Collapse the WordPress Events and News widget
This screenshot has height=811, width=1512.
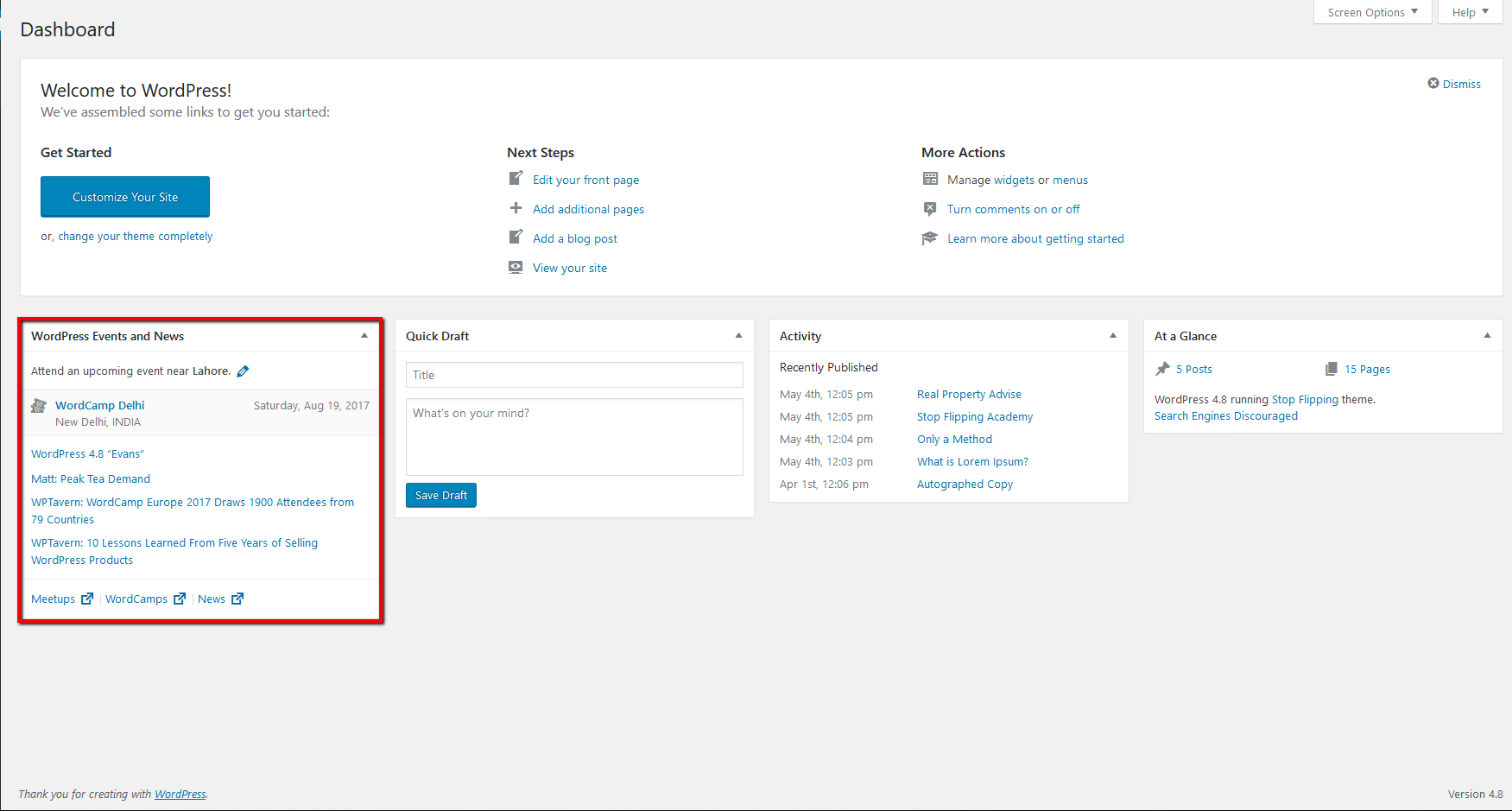[x=364, y=336]
